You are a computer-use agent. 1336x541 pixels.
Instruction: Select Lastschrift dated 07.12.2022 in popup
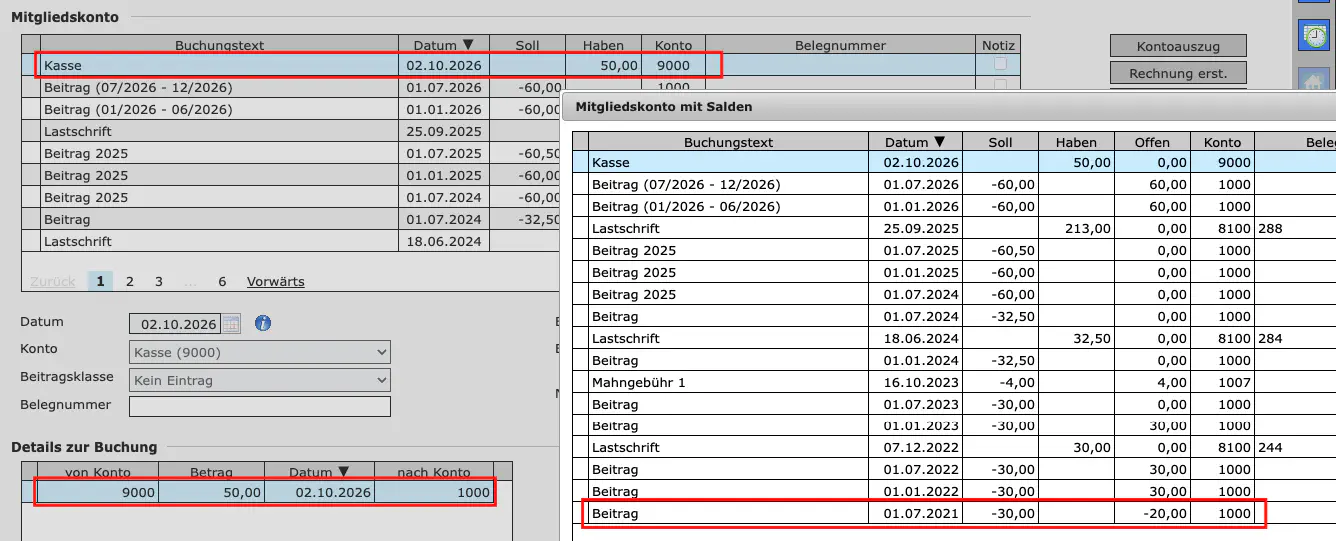[x=953, y=447]
